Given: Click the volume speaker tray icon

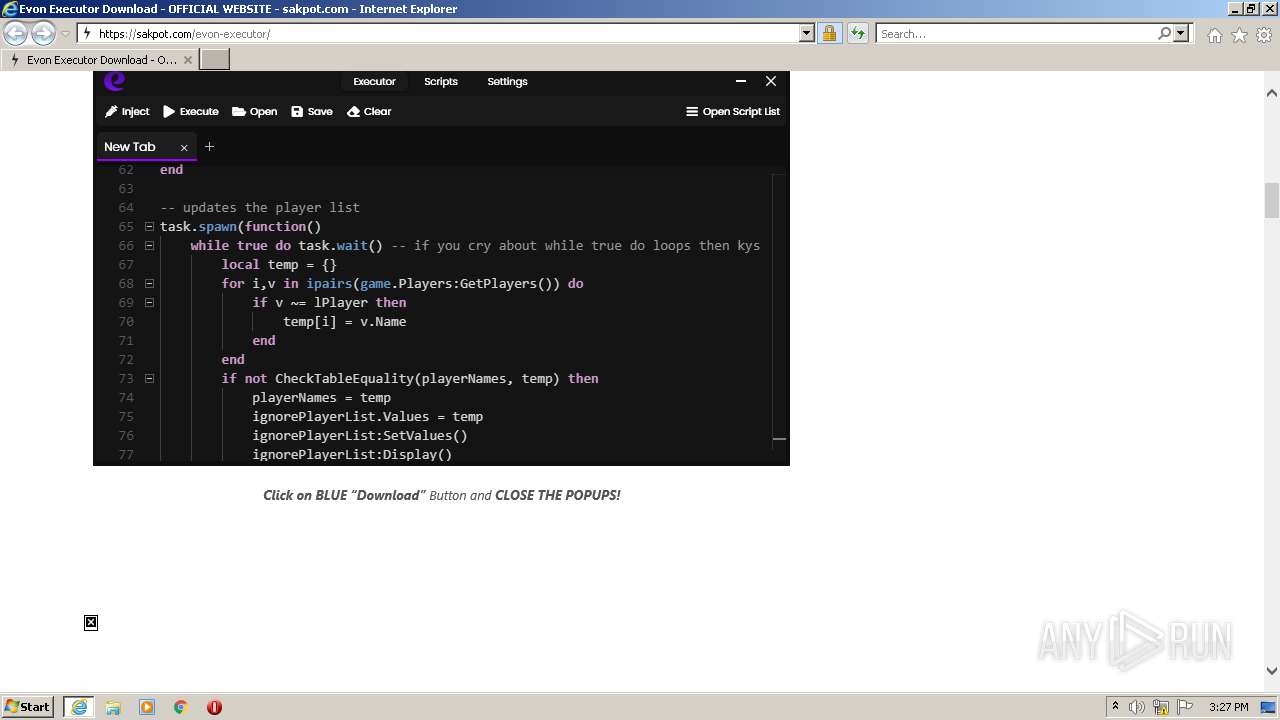Looking at the screenshot, I should [1137, 707].
